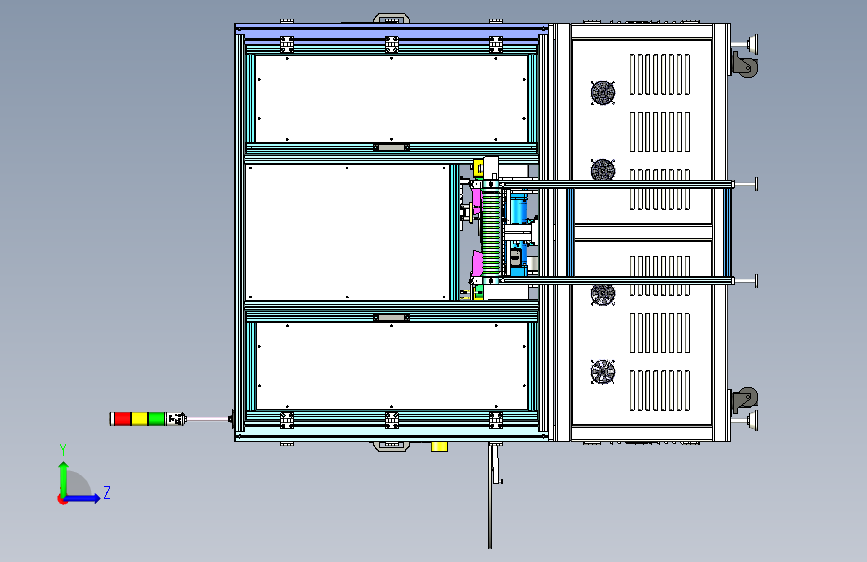
Task: Select the second cooling fan from the top
Action: tap(603, 169)
